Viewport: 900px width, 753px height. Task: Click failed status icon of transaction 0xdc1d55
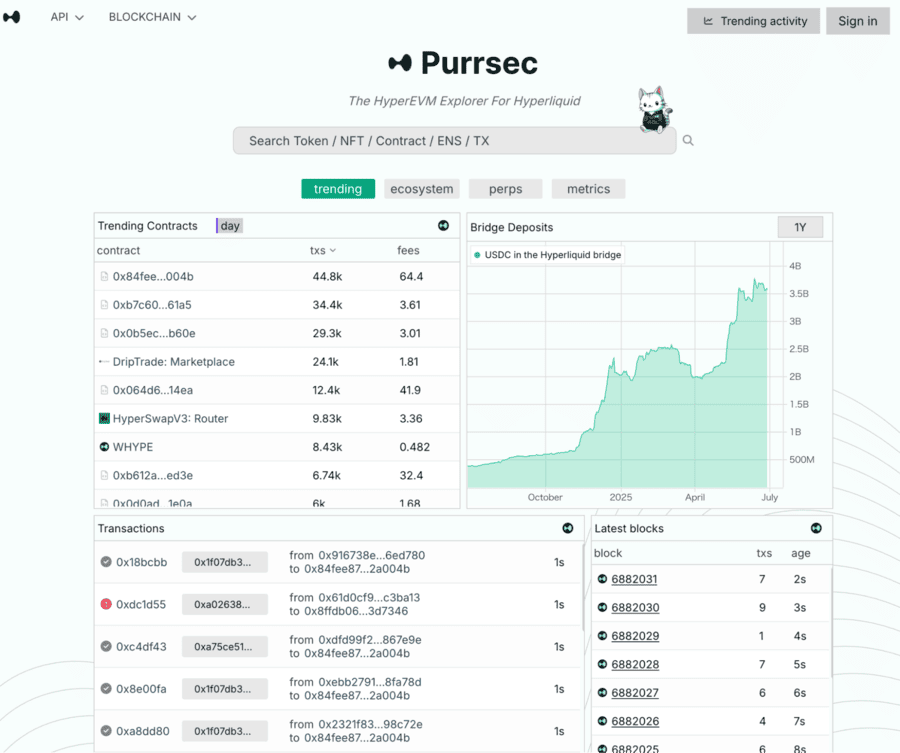pos(106,604)
